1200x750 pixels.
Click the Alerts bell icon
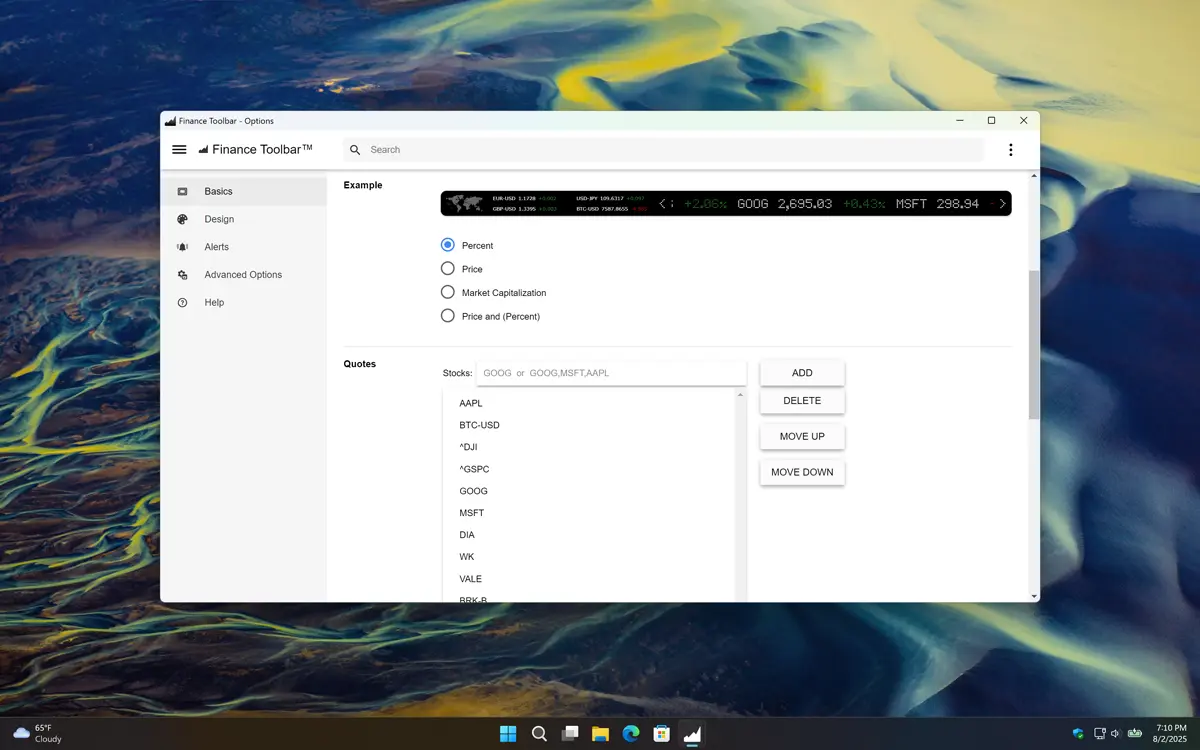pos(182,247)
